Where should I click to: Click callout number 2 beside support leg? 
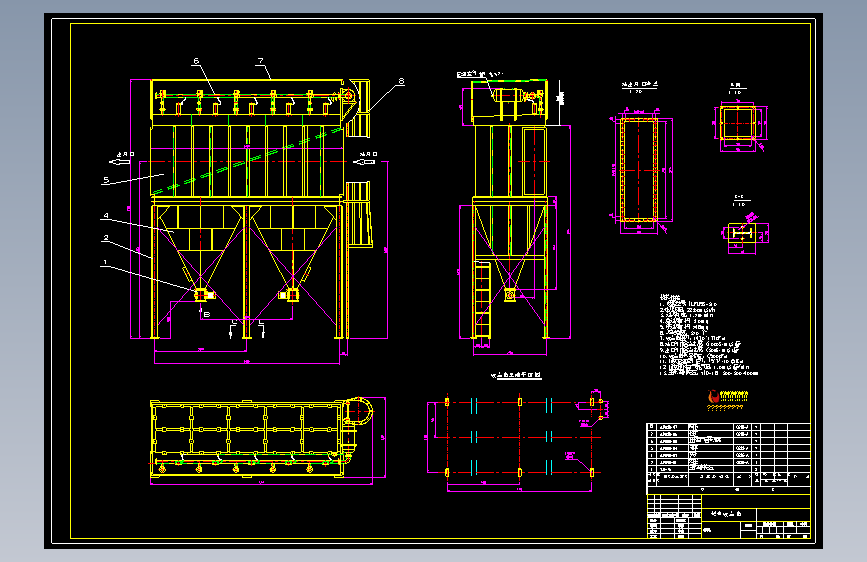106,238
